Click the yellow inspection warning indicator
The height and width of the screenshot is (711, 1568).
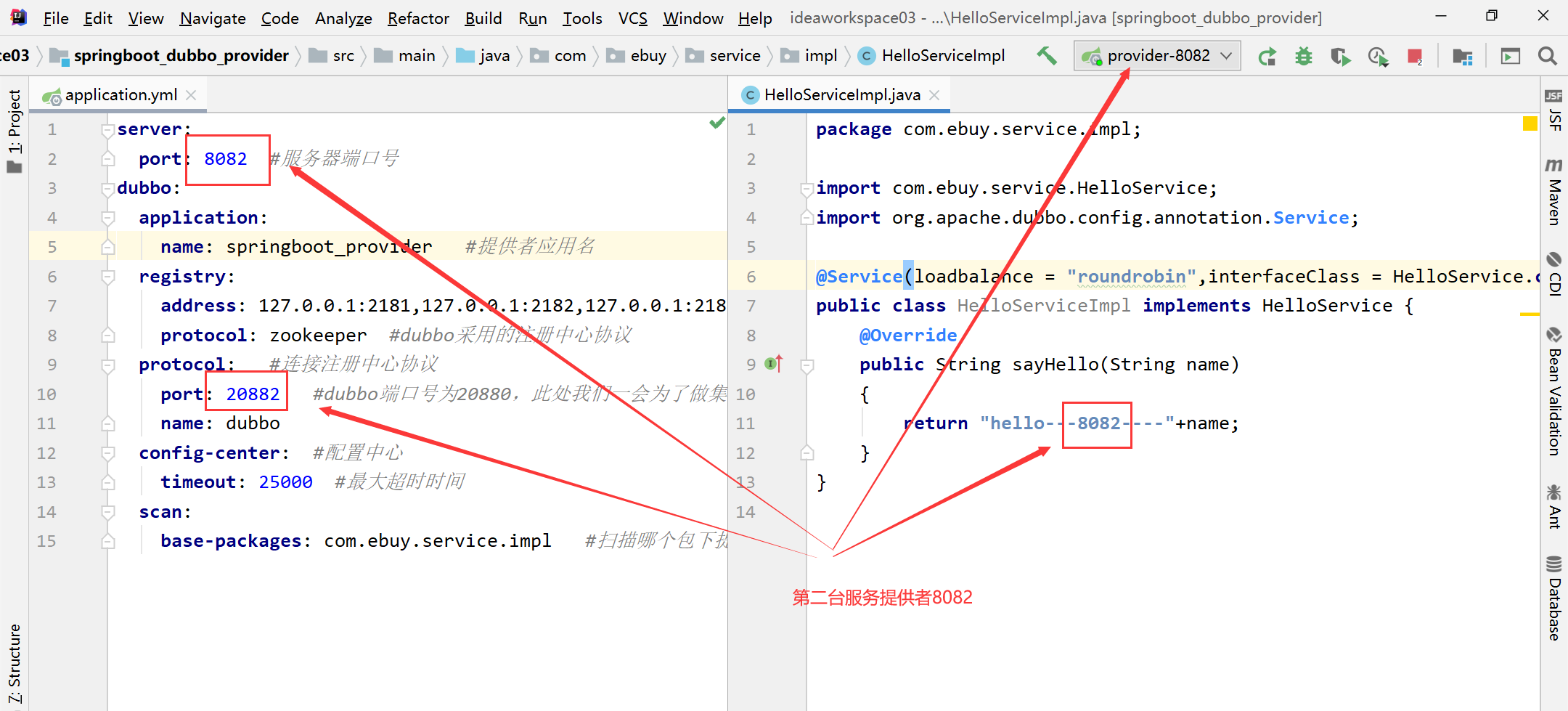[x=1530, y=123]
